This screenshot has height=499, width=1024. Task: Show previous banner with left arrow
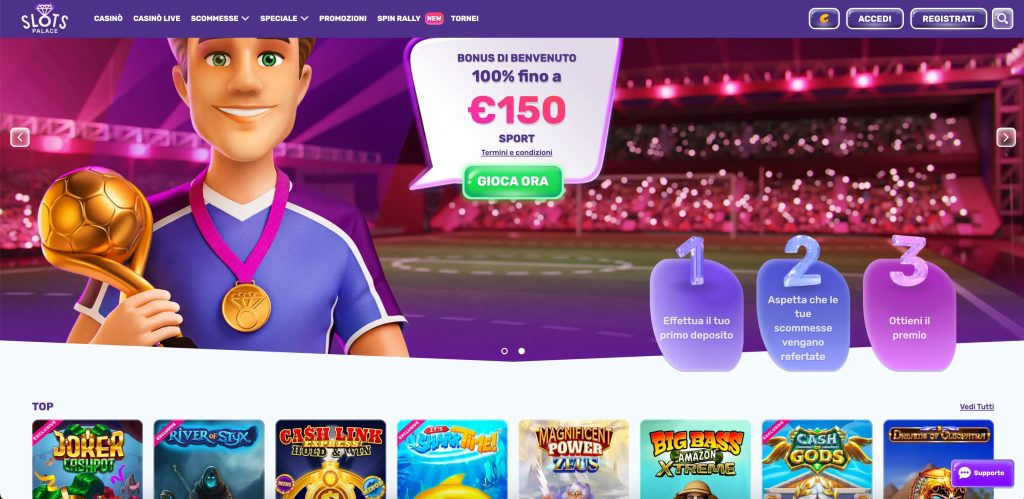(20, 137)
